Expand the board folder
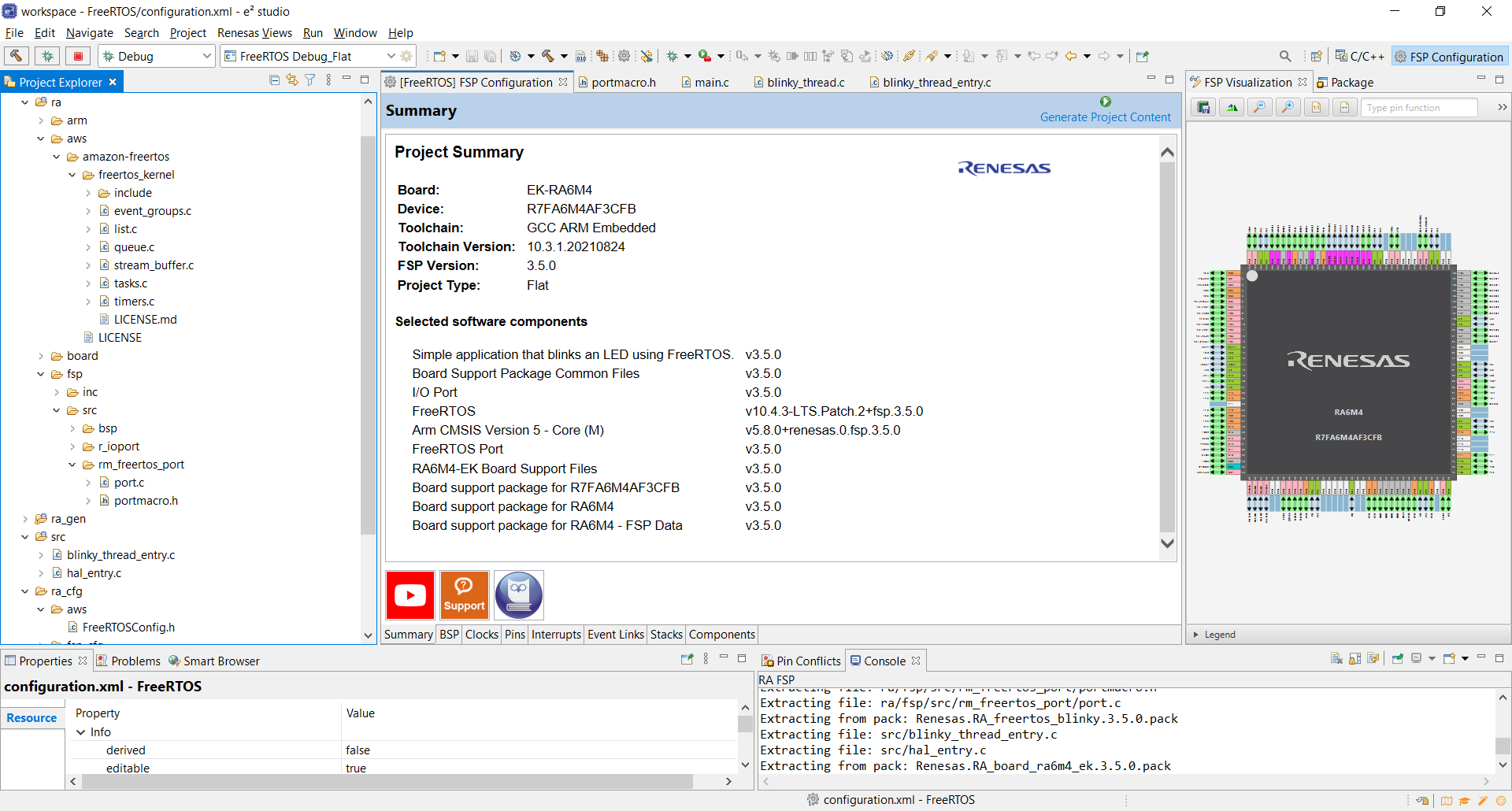The height and width of the screenshot is (811, 1512). [x=41, y=356]
